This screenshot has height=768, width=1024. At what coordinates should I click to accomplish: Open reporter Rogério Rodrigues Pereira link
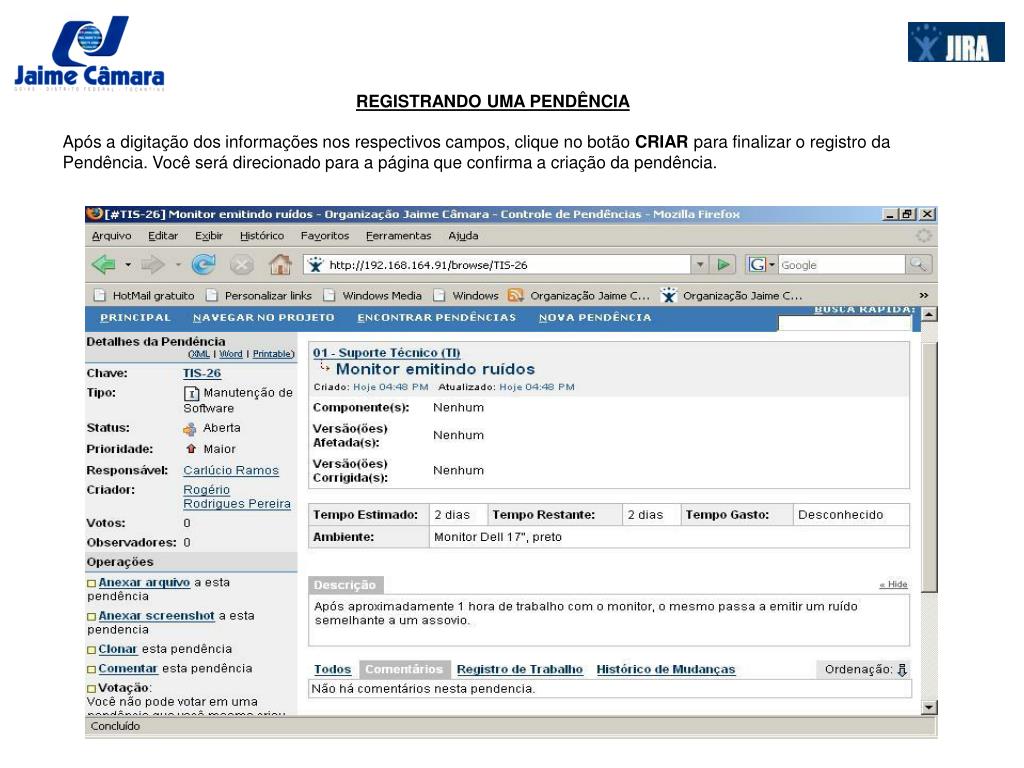(237, 497)
